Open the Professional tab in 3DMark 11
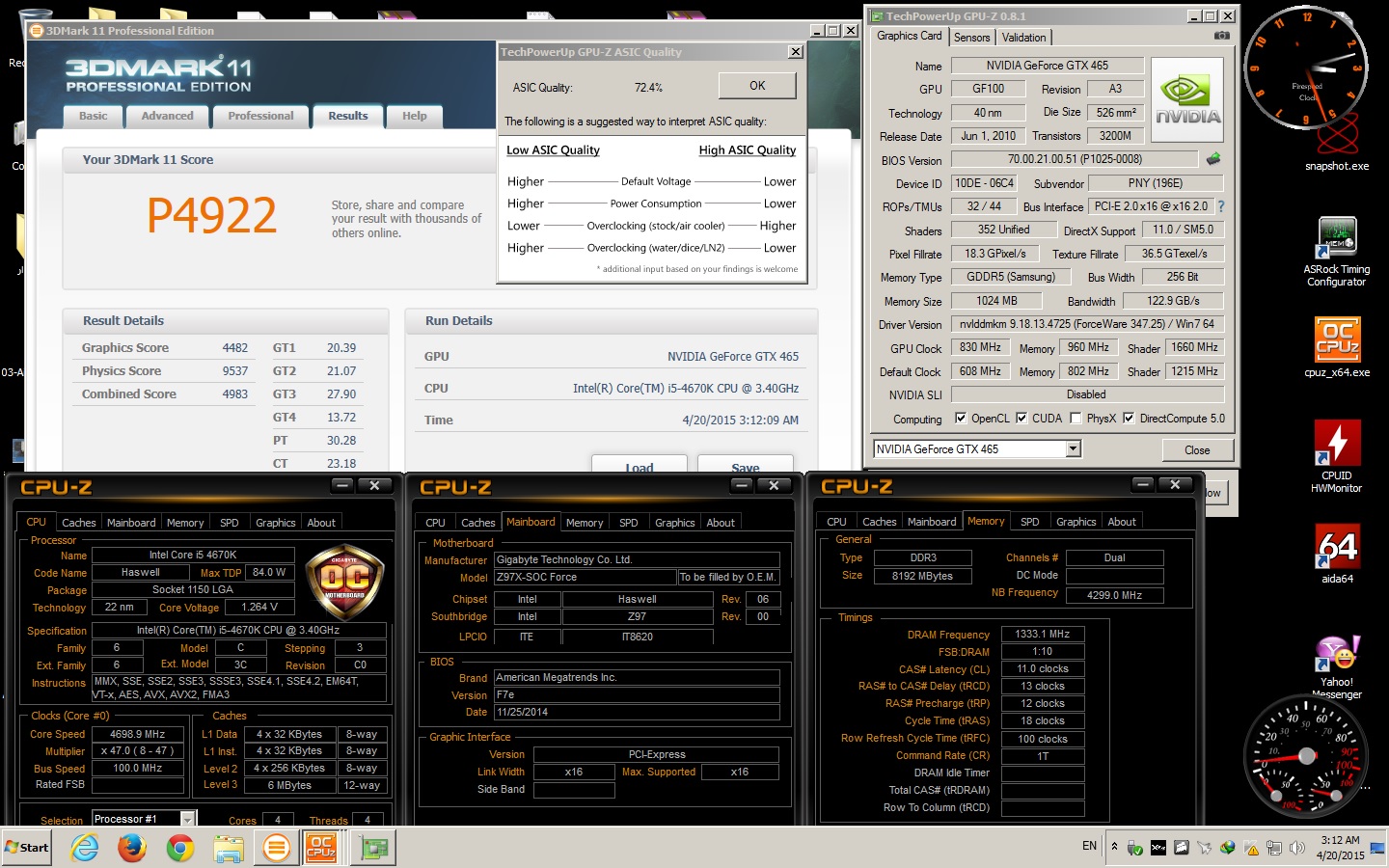Viewport: 1389px width, 868px height. coord(260,116)
